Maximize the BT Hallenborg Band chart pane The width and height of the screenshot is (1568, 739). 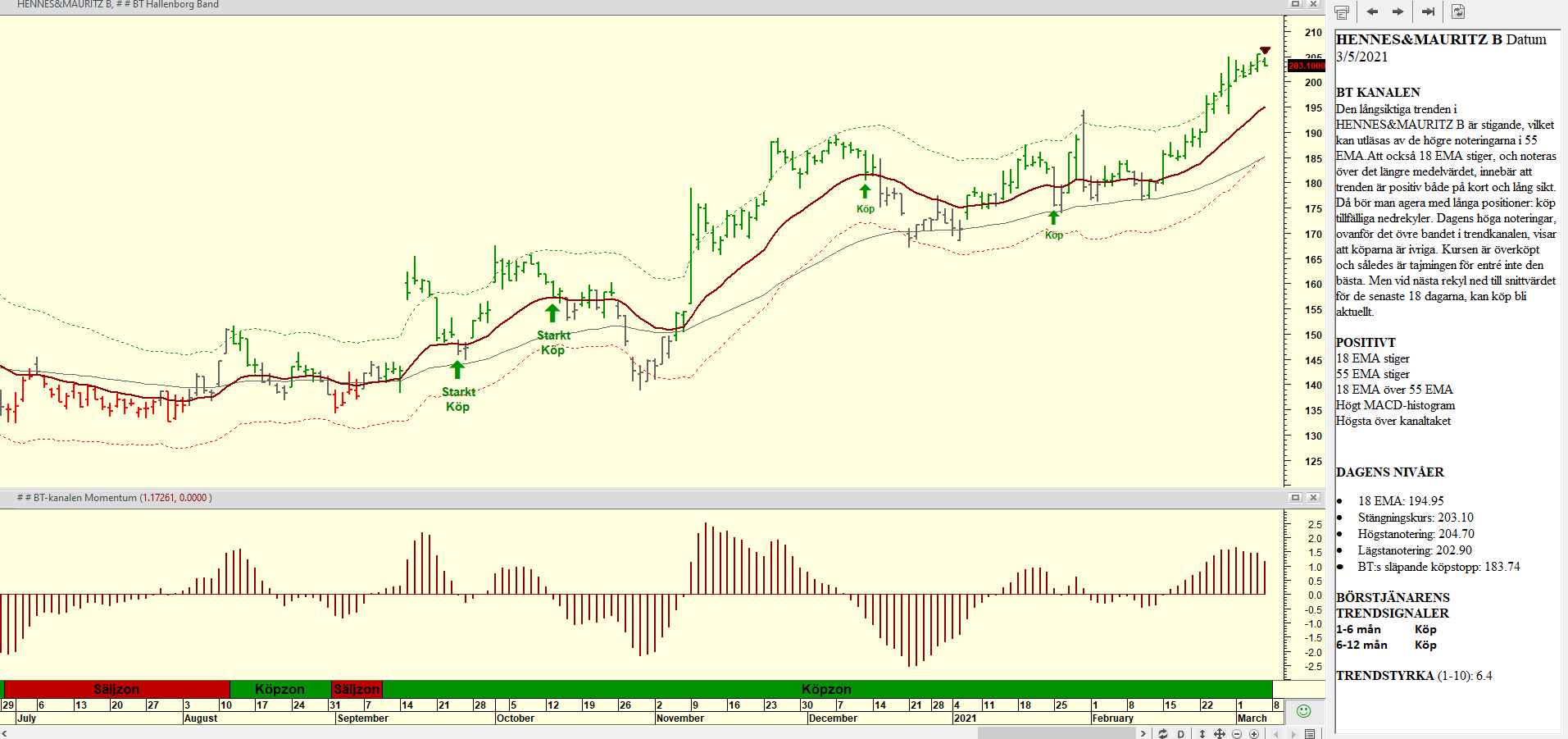coord(1296,4)
